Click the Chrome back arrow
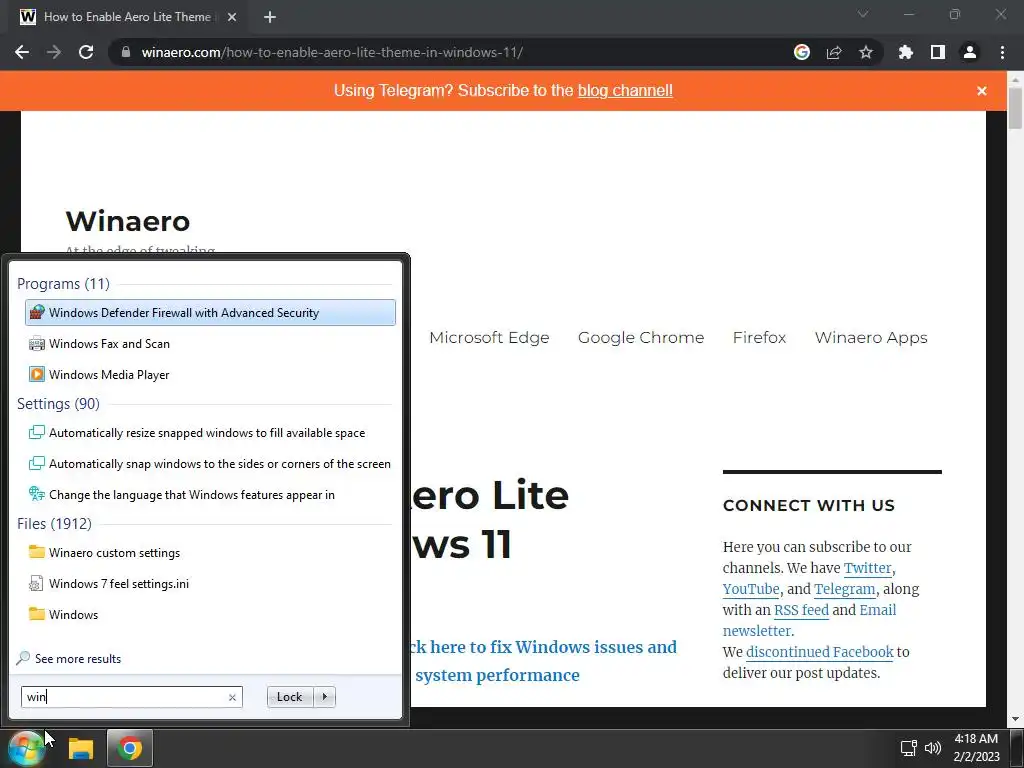Screen dimensions: 1024x768 (x=22, y=52)
